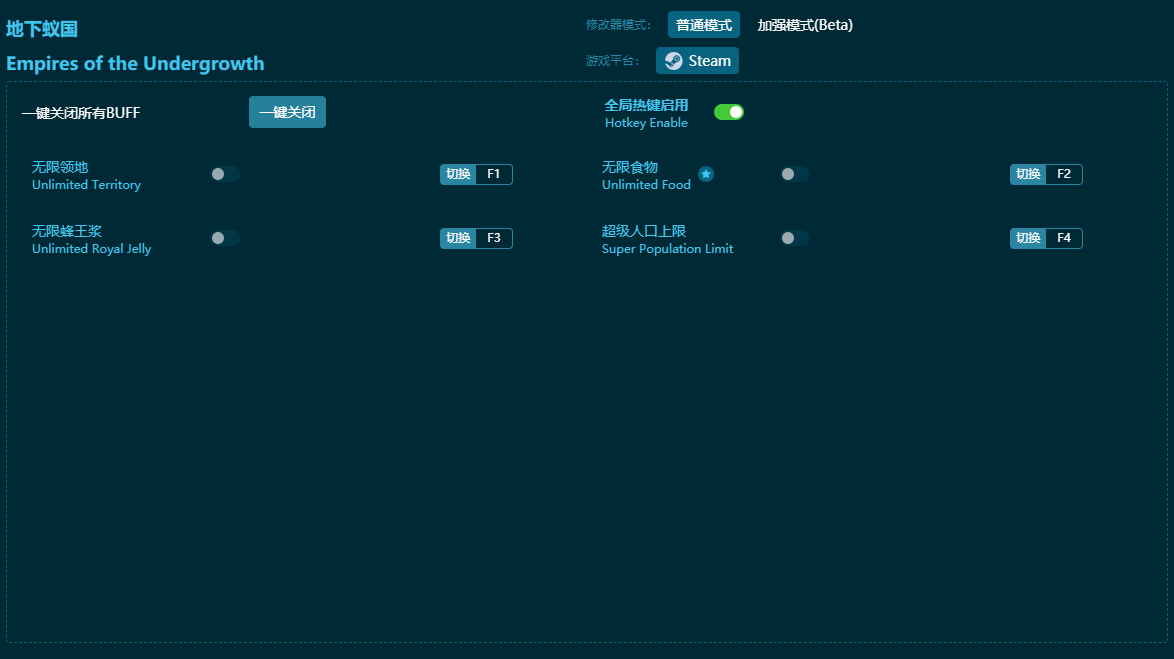Click 切换 button for F2 hotkey
The image size is (1174, 659).
[1028, 174]
